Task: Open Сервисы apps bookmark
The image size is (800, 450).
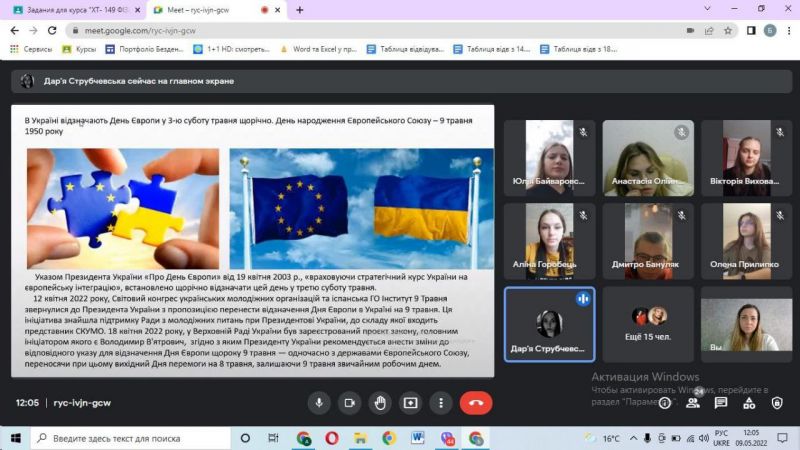Action: tap(32, 49)
